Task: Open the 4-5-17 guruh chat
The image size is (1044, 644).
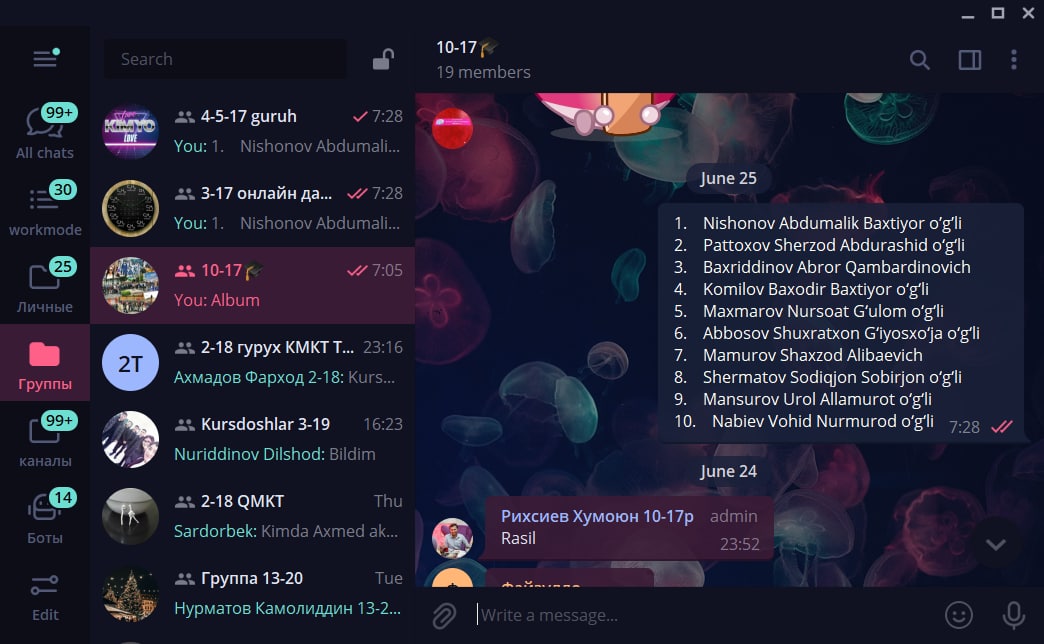Action: (252, 131)
